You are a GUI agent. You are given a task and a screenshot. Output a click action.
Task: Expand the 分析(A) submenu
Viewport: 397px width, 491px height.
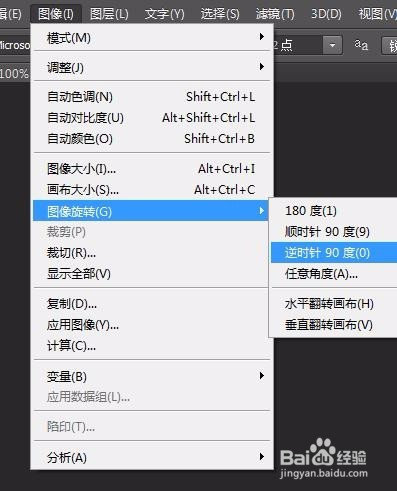click(152, 457)
